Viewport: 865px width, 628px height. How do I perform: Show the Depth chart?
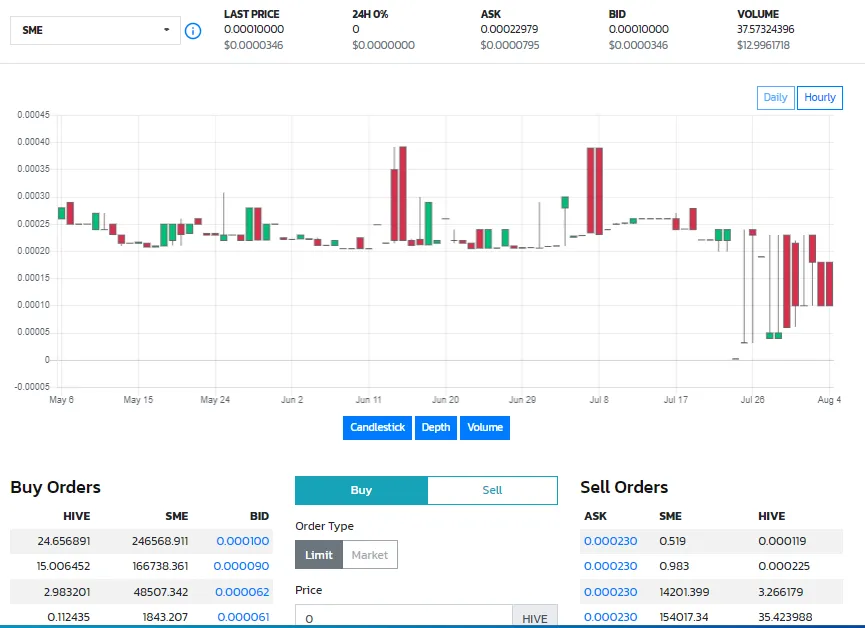[x=436, y=428]
